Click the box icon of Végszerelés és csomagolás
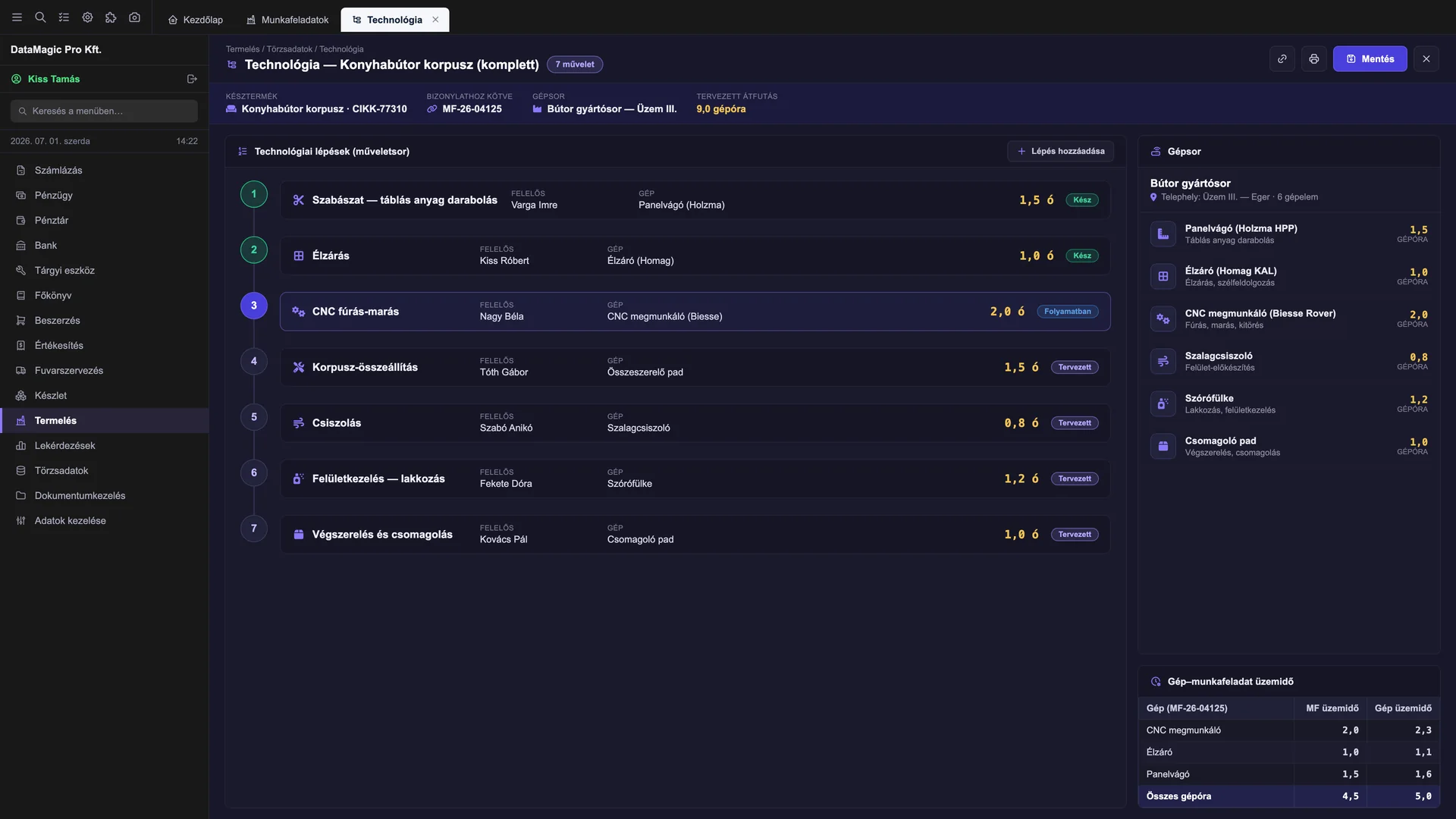This screenshot has height=819, width=1456. coord(299,535)
